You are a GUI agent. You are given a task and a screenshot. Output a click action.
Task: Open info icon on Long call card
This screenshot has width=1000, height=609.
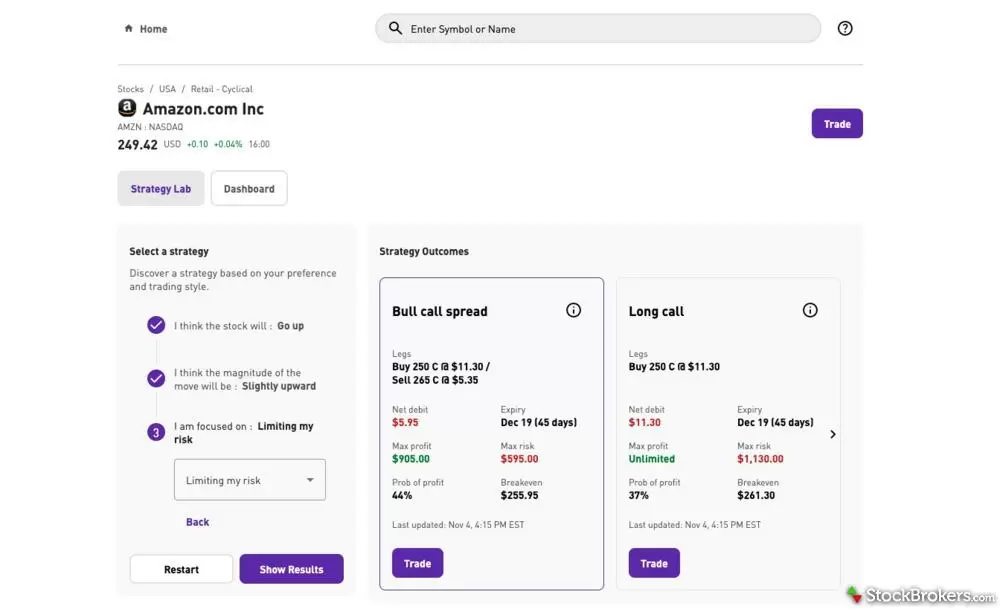(x=810, y=310)
